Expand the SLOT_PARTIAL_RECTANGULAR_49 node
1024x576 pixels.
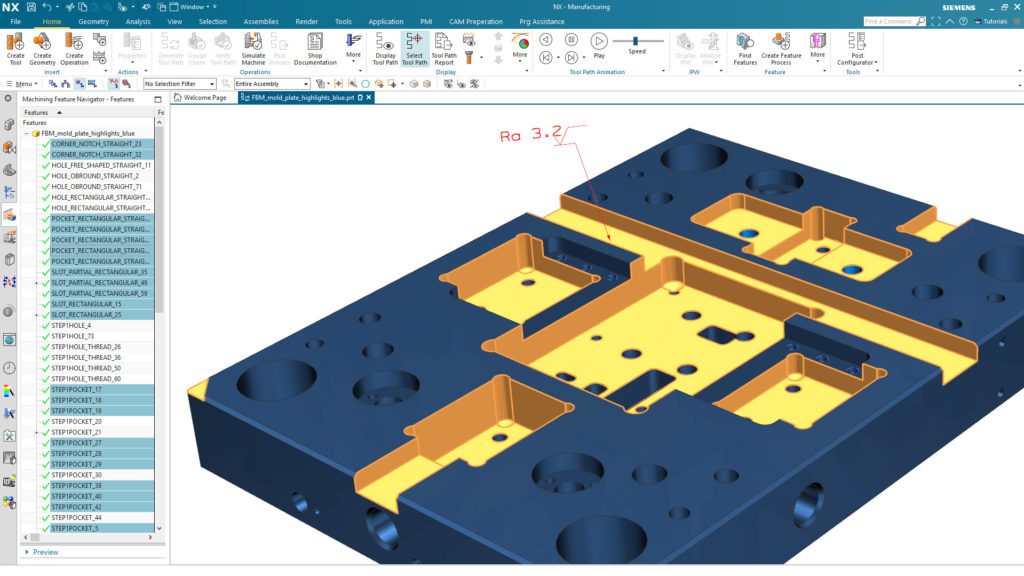pyautogui.click(x=36, y=283)
